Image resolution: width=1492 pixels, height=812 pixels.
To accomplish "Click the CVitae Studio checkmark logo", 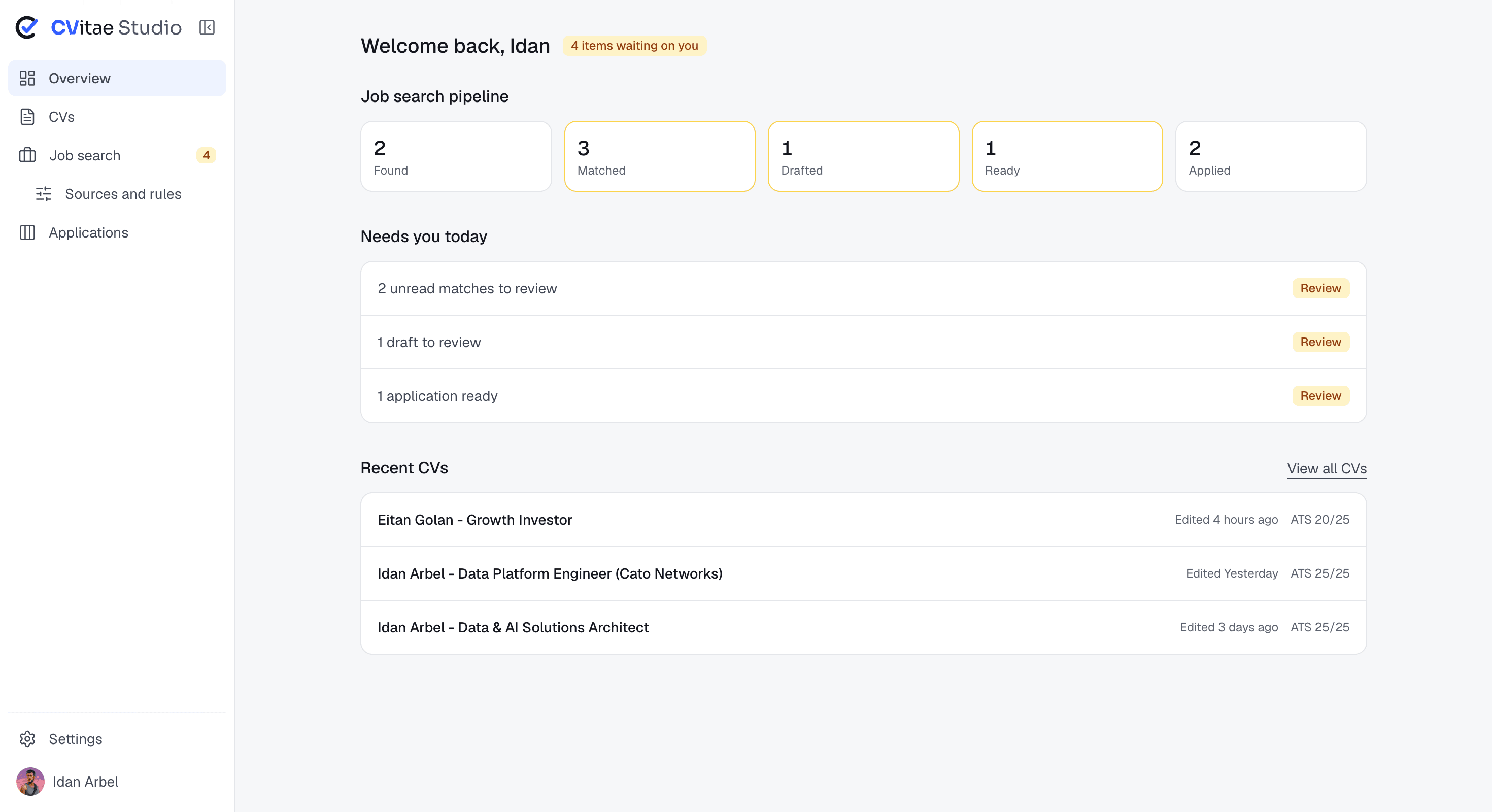I will (26, 27).
